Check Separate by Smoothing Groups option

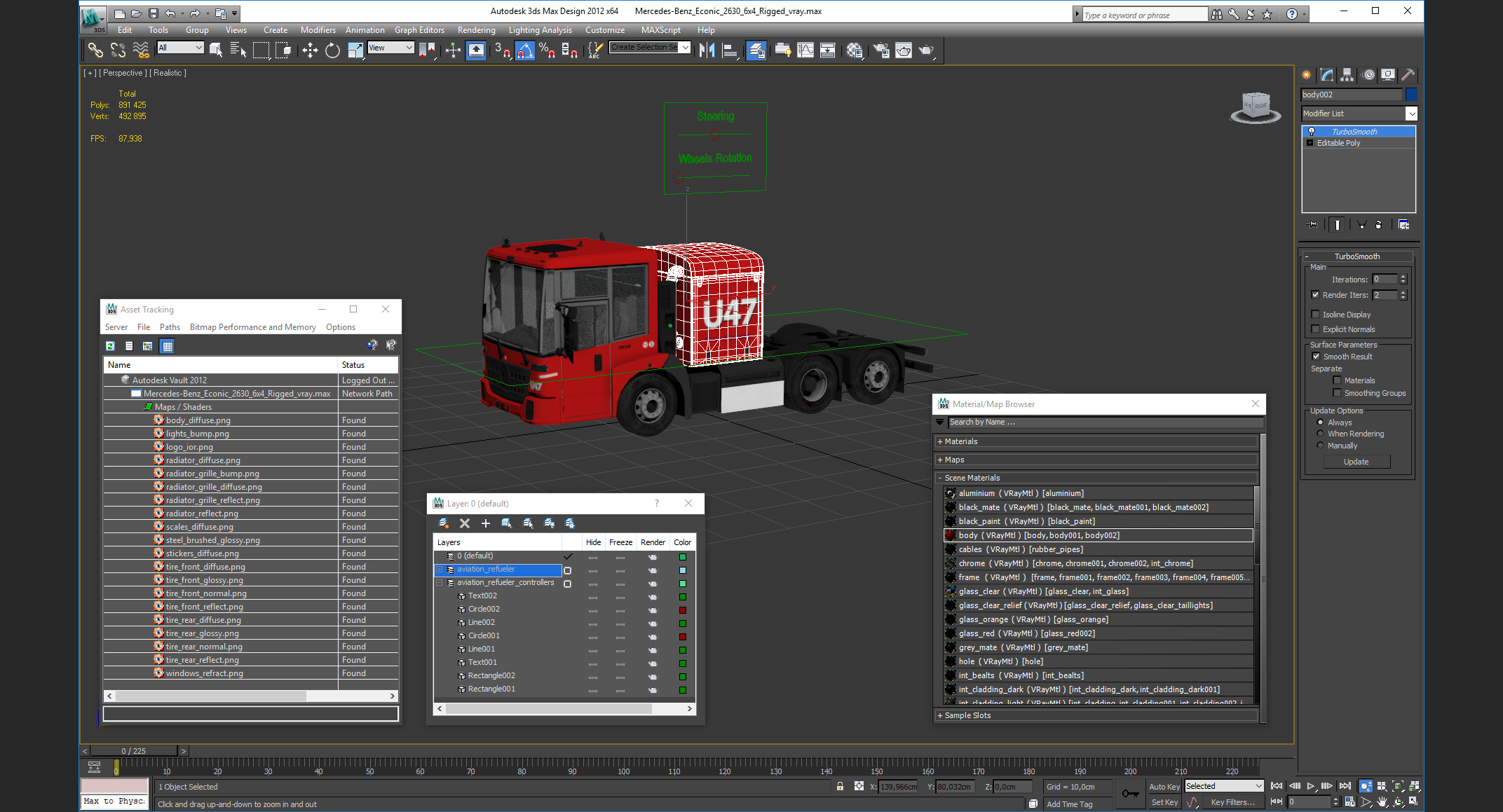coord(1337,393)
